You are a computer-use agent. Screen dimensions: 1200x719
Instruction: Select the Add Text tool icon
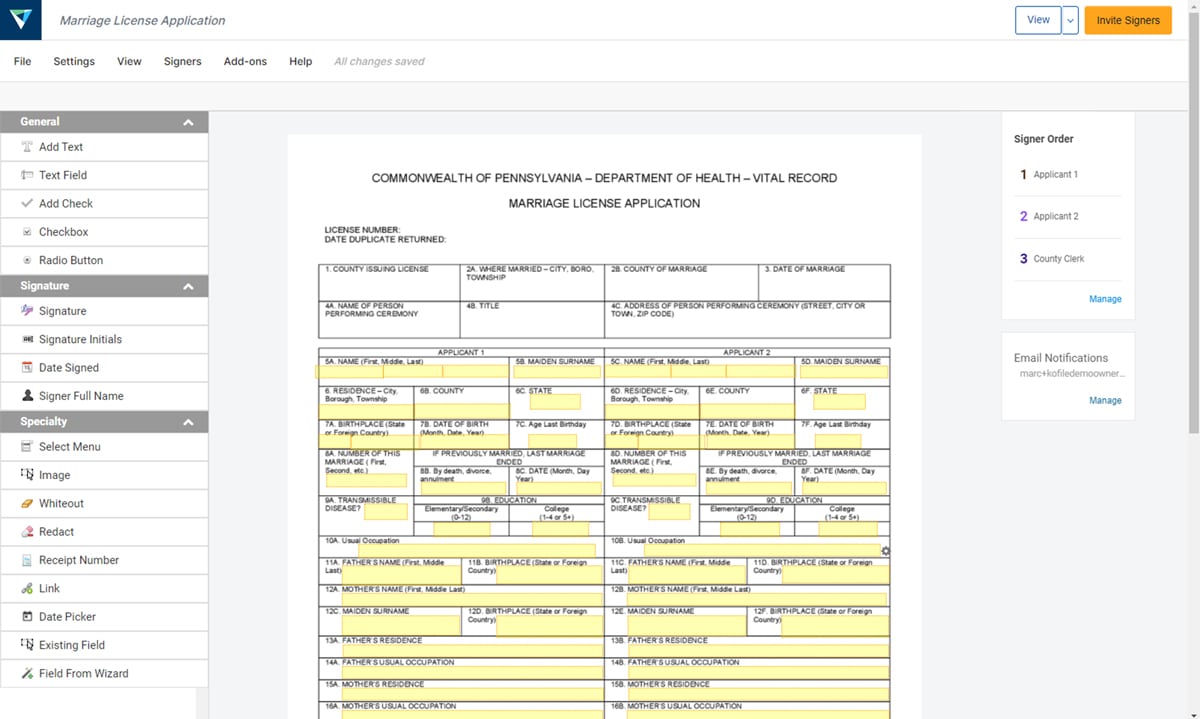pyautogui.click(x=27, y=147)
